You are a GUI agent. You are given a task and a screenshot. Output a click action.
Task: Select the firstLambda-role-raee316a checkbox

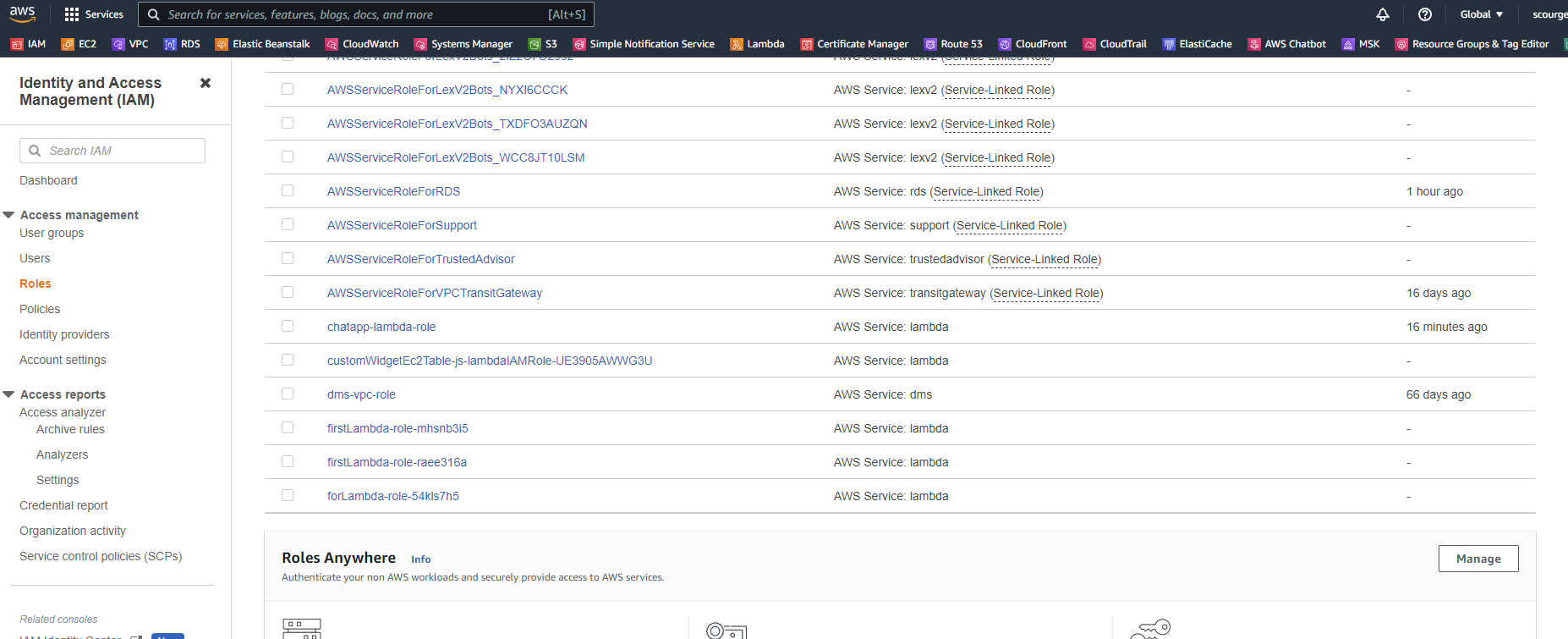point(288,461)
